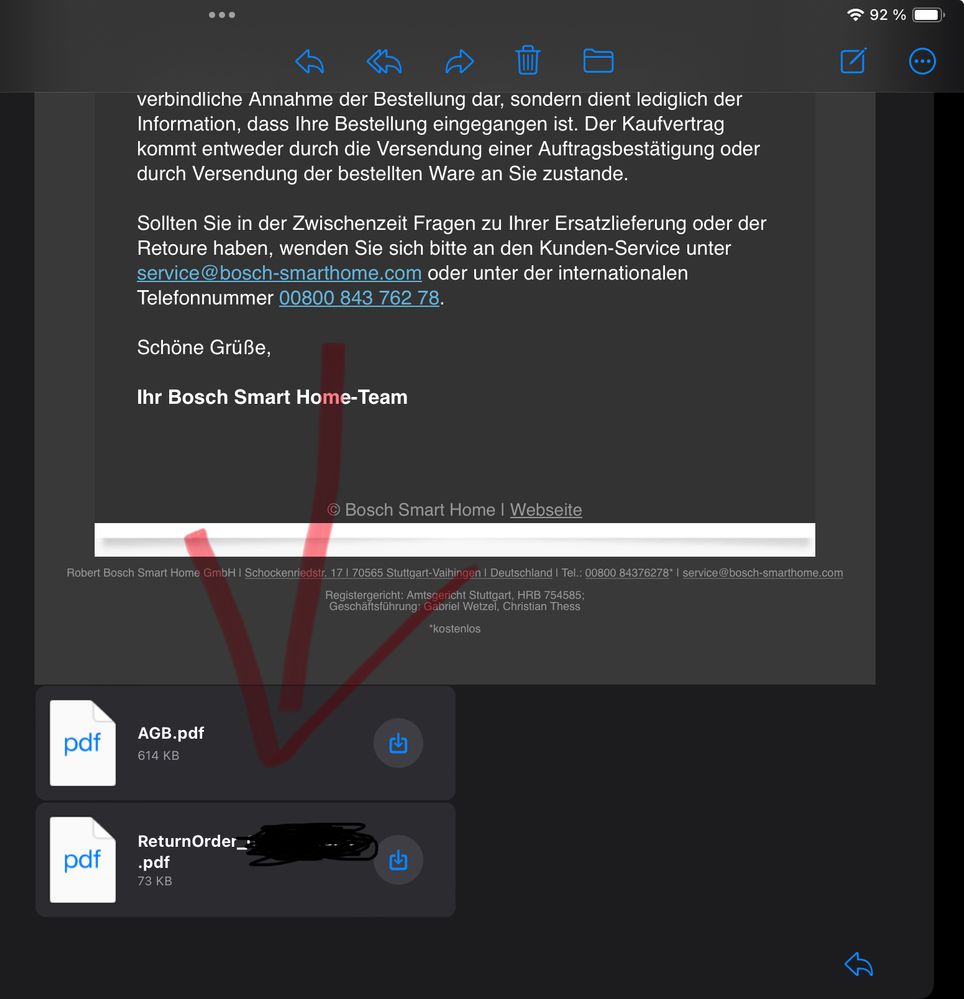Download the AGB.pdf attachment

pos(398,743)
